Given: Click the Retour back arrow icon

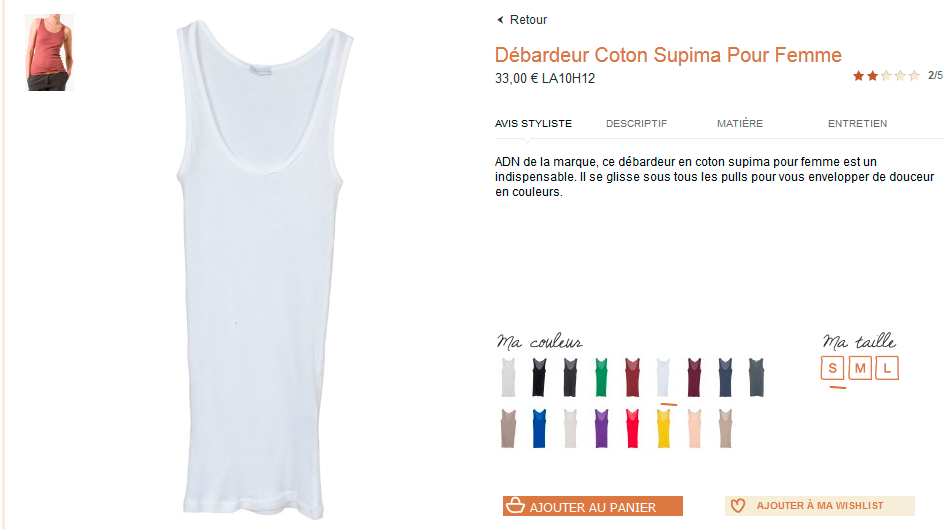Looking at the screenshot, I should 500,20.
